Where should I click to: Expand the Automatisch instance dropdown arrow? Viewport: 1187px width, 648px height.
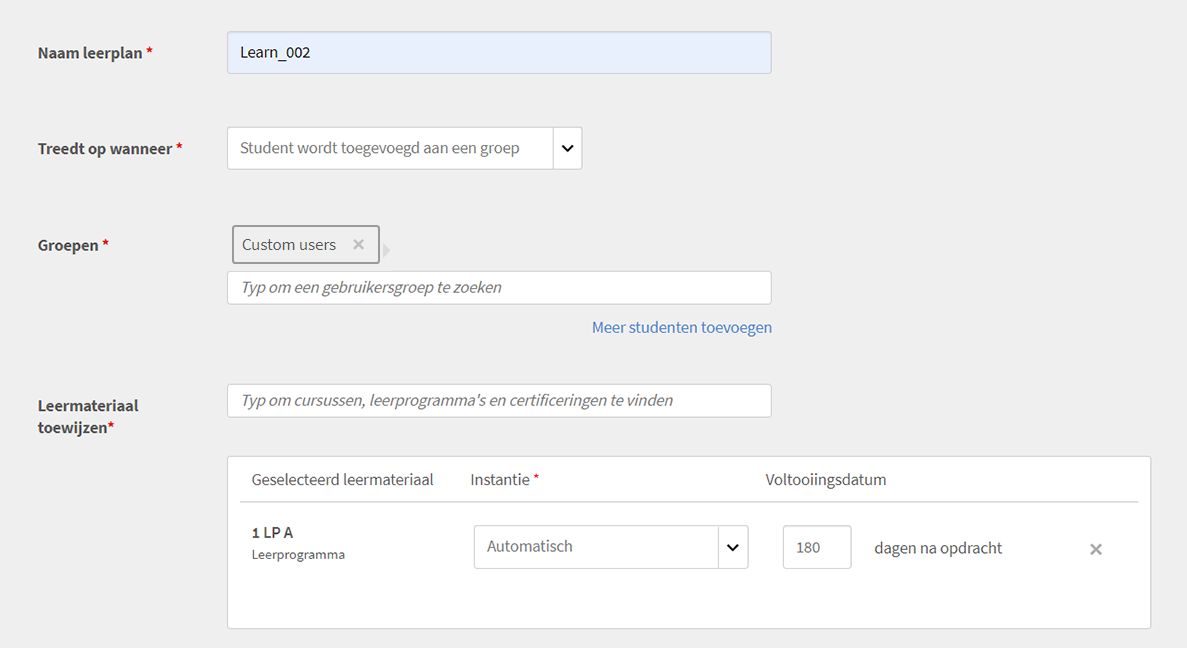(x=733, y=547)
